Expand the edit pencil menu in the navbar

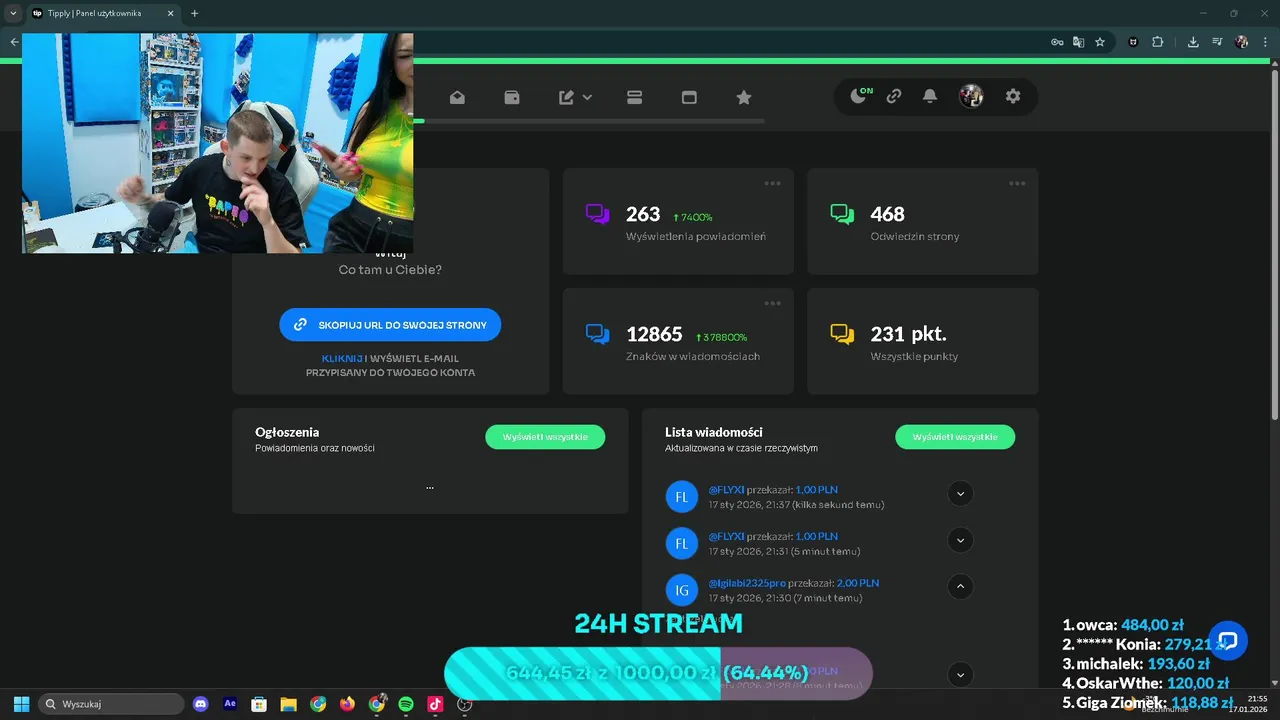(575, 97)
